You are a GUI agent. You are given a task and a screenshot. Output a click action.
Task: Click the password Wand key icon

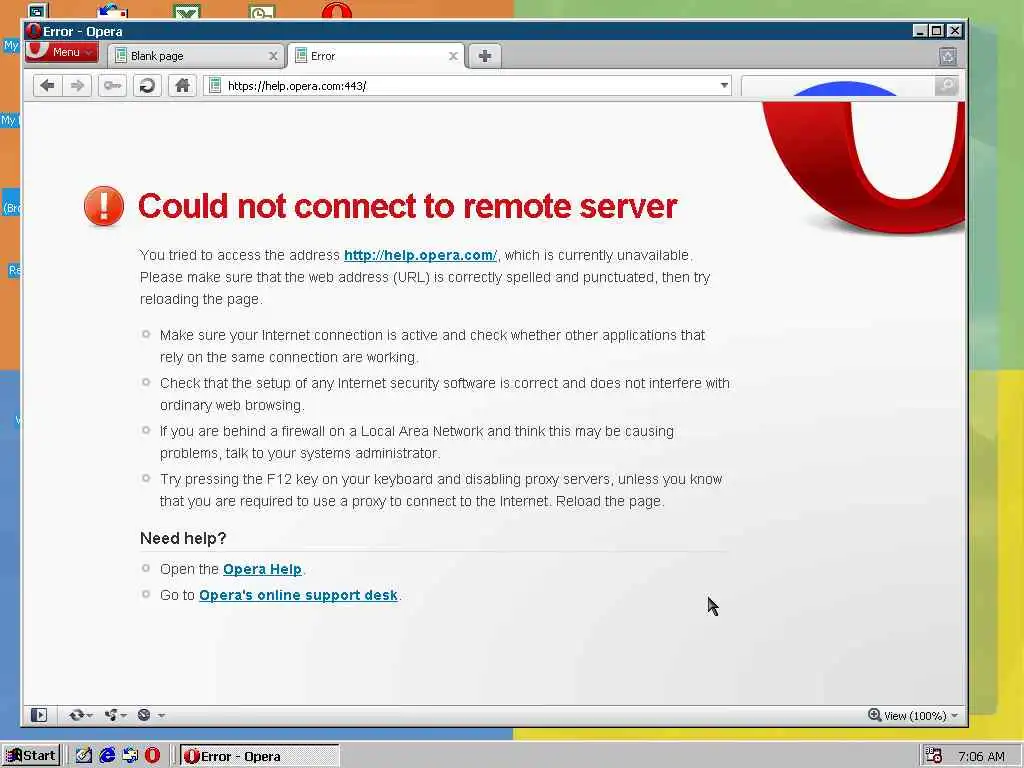(x=112, y=86)
